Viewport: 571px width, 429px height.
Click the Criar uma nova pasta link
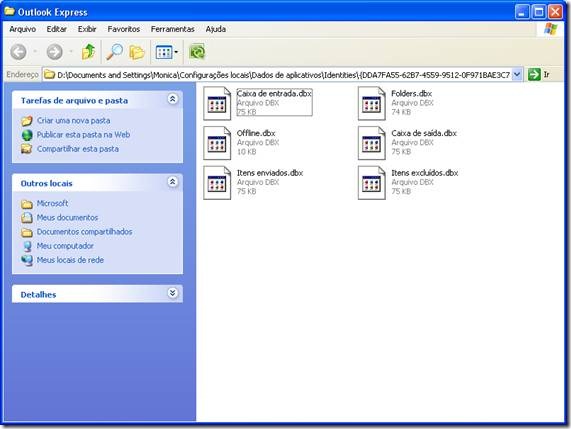point(74,121)
